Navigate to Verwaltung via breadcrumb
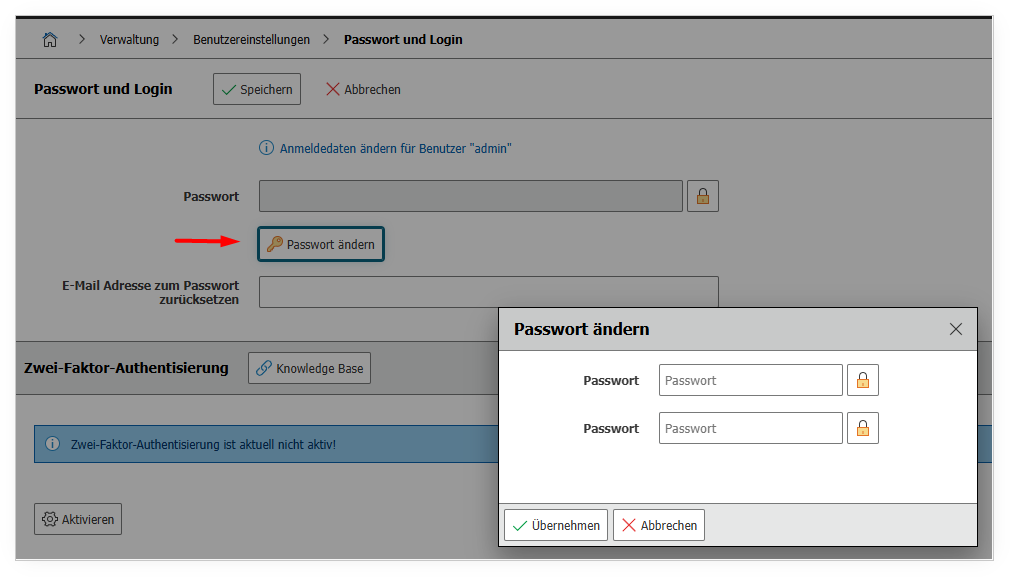 pyautogui.click(x=129, y=39)
